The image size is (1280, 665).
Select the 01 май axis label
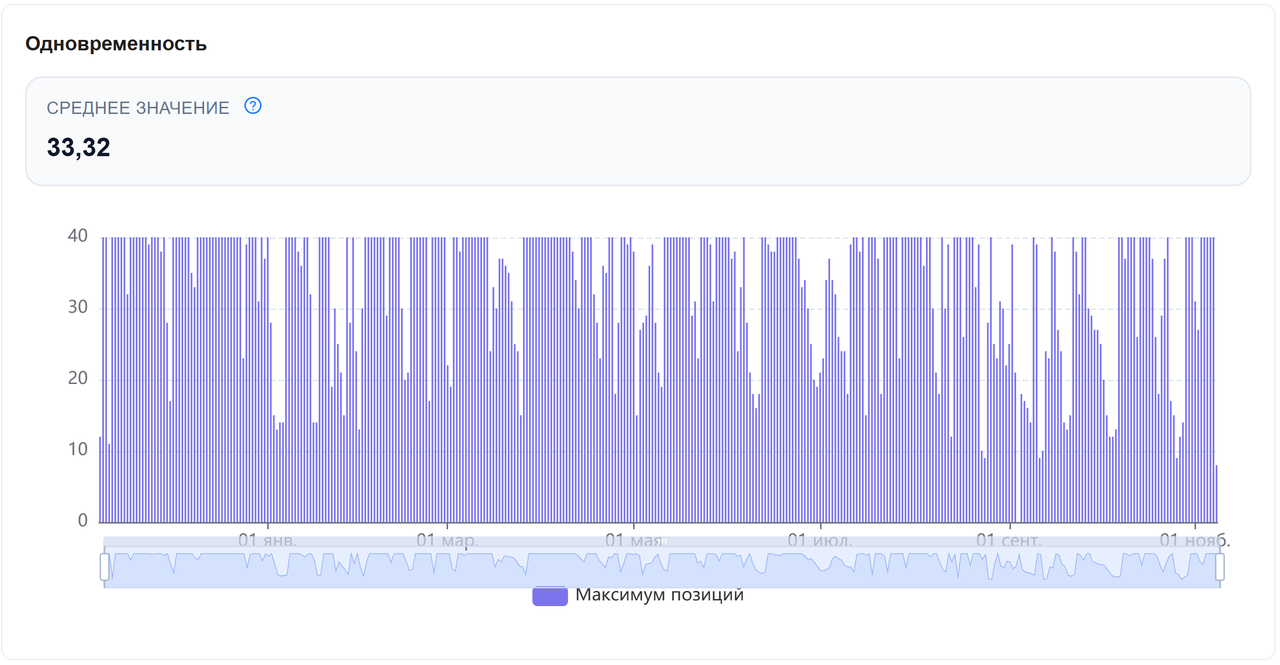(x=634, y=540)
